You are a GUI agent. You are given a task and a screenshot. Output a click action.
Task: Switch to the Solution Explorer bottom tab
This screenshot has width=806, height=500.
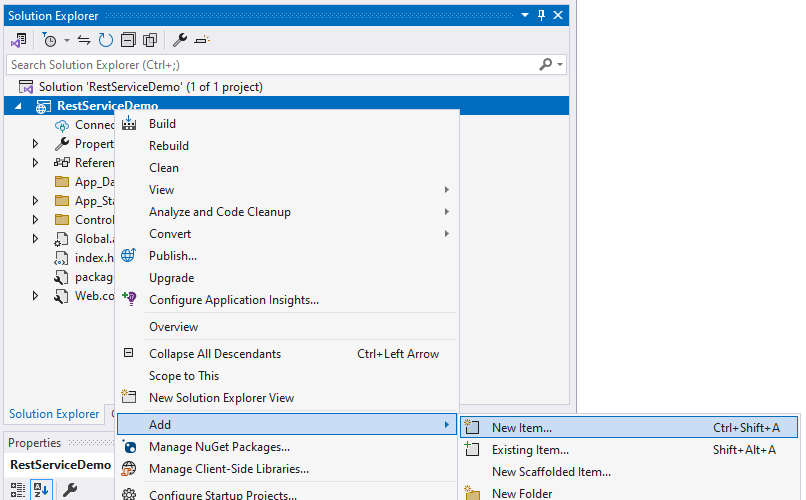point(54,414)
